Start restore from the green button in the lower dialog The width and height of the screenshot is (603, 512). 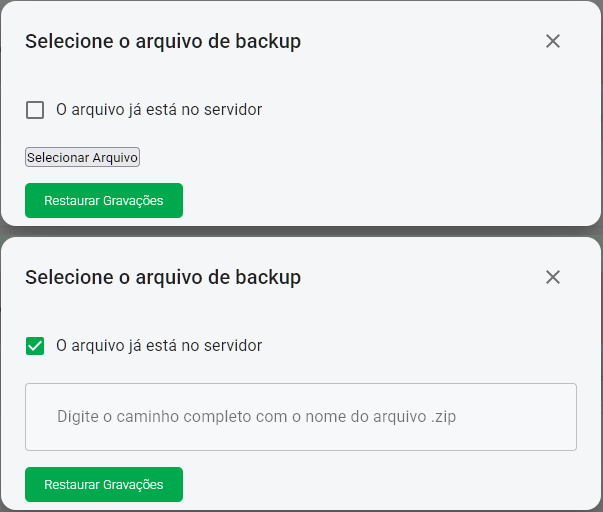(104, 484)
